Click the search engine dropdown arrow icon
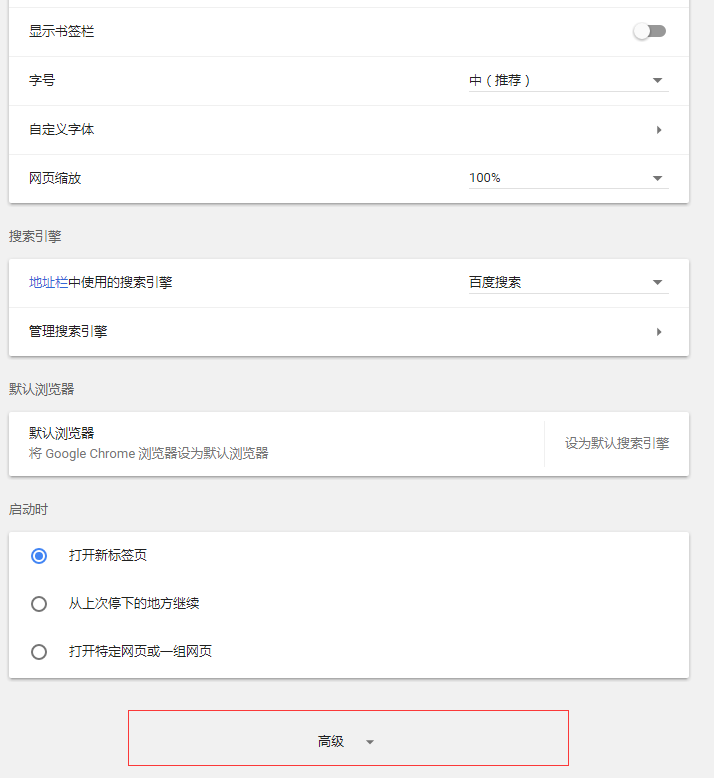The width and height of the screenshot is (714, 778). click(657, 282)
